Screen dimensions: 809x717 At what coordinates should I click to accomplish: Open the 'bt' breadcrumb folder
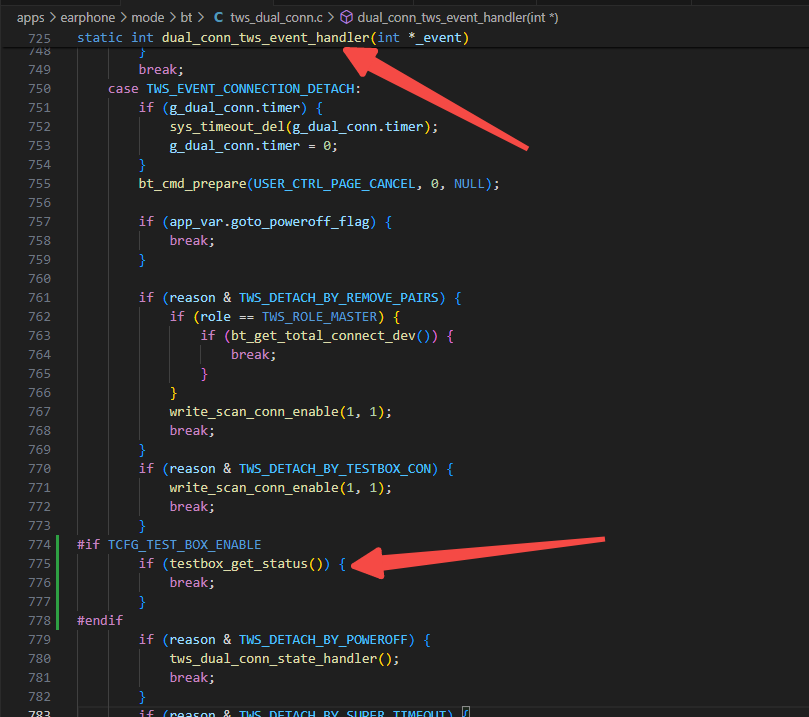(x=186, y=18)
